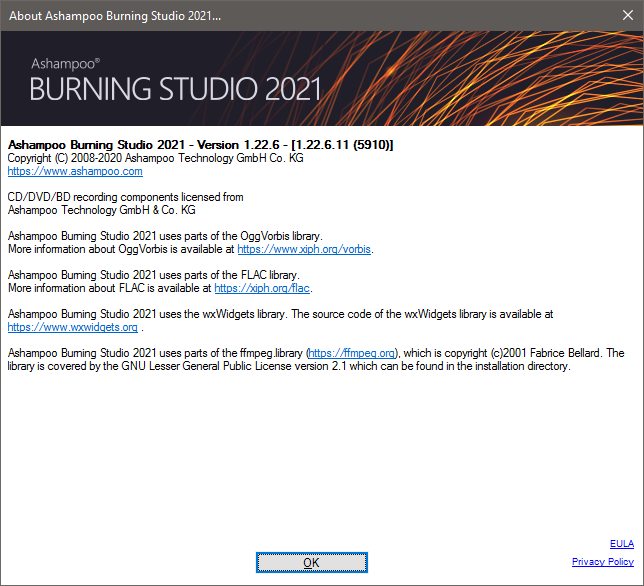Visit the ffmpeg.org link

tap(352, 353)
